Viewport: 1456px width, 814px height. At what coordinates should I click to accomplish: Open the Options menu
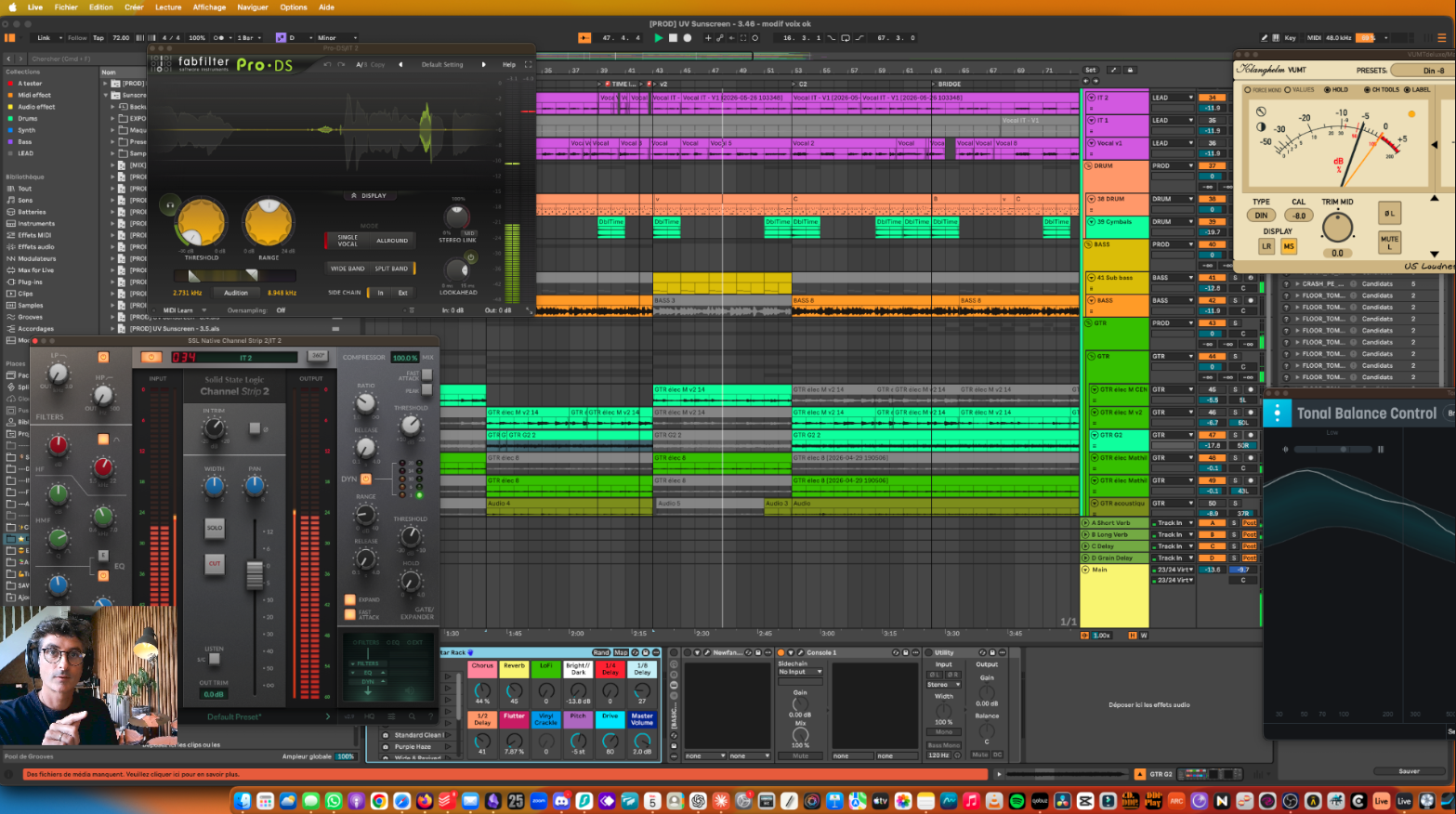click(294, 7)
